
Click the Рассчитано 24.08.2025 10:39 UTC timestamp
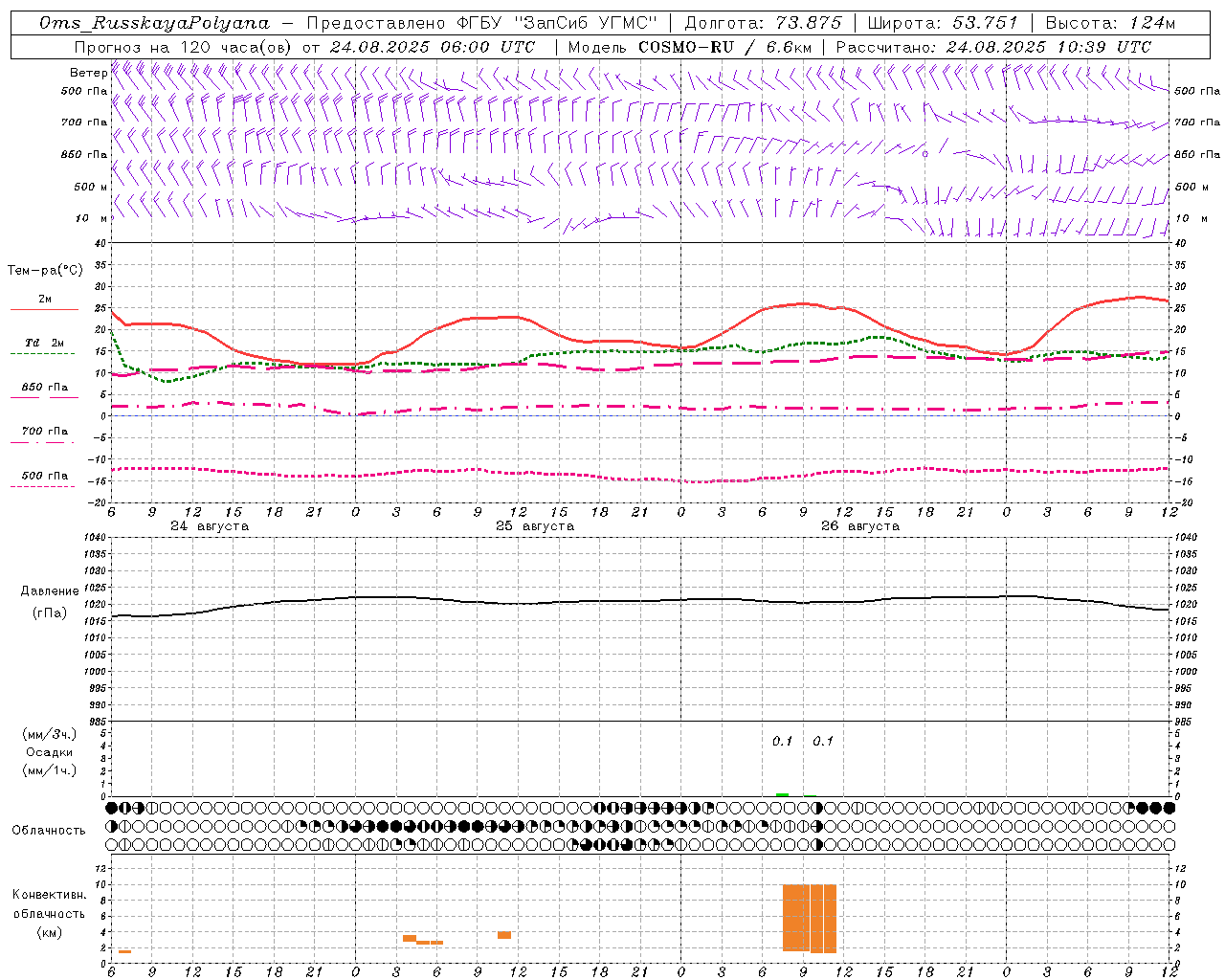(x=993, y=47)
